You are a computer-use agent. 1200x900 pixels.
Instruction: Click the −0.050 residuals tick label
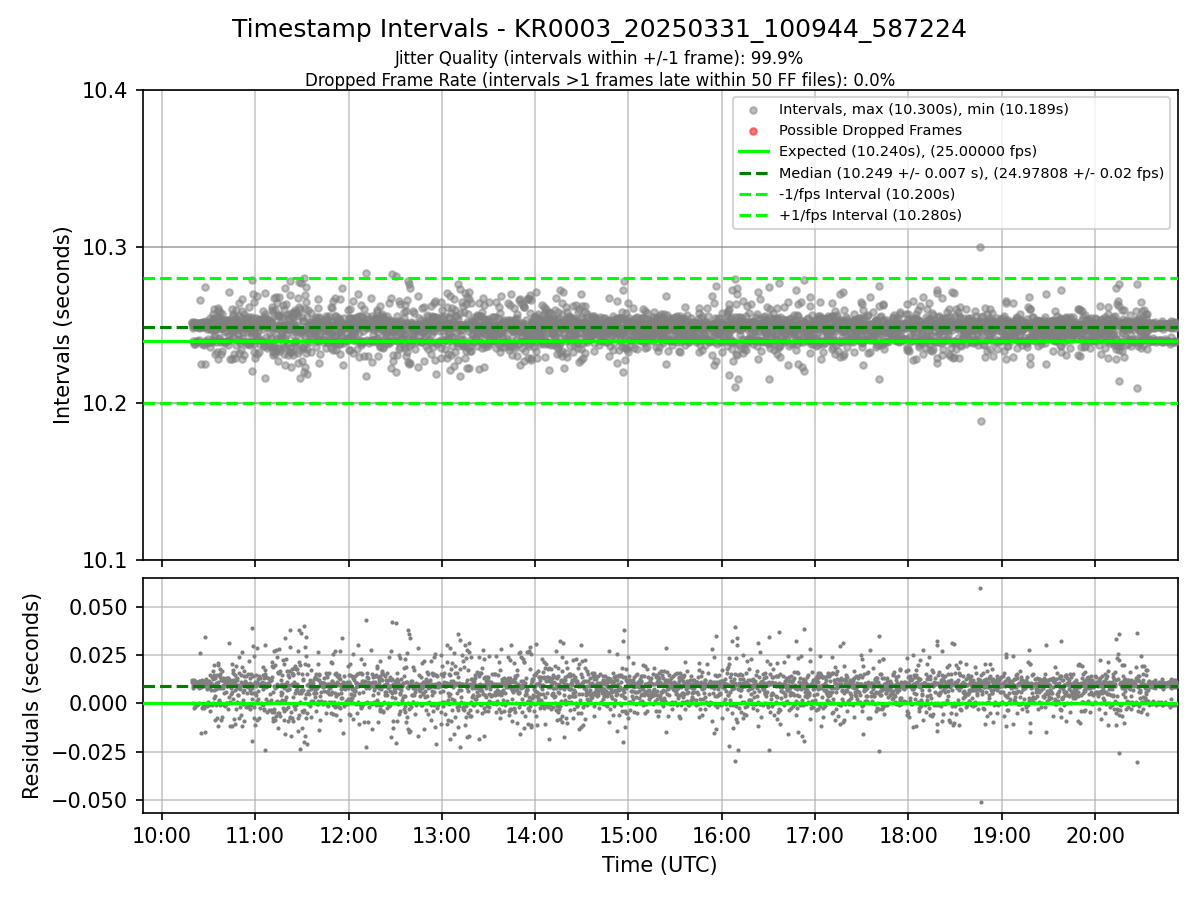point(91,800)
